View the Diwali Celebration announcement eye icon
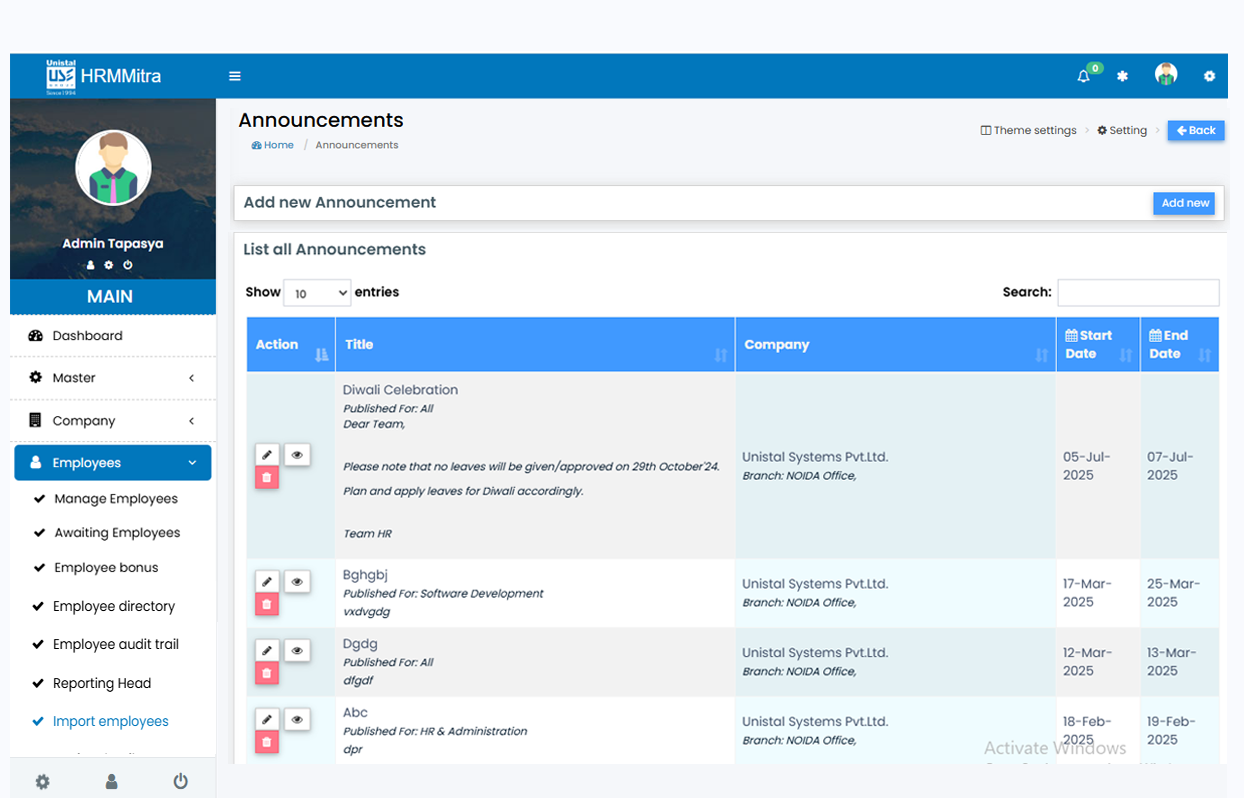Viewport: 1244px width, 798px height. (x=297, y=455)
